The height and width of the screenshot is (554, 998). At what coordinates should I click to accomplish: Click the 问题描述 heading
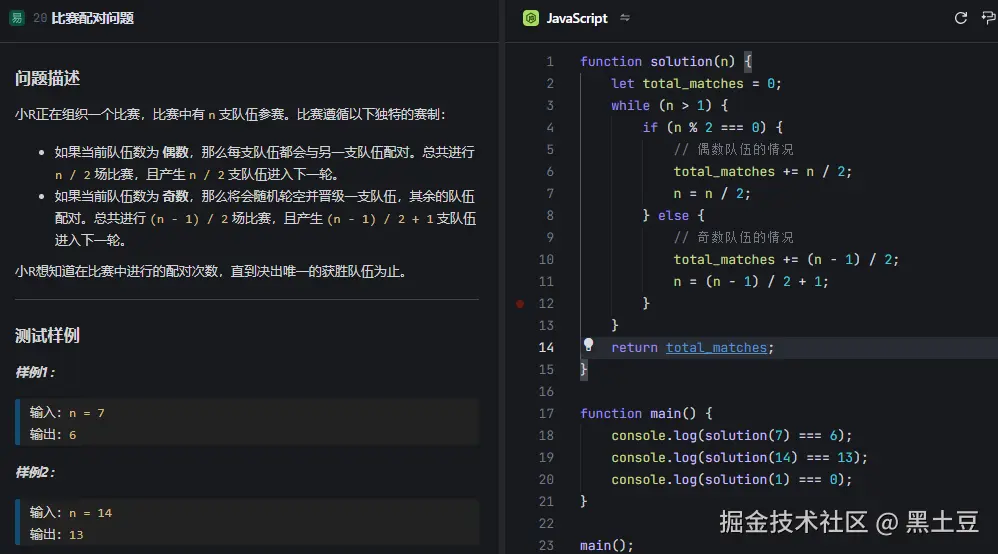point(47,78)
